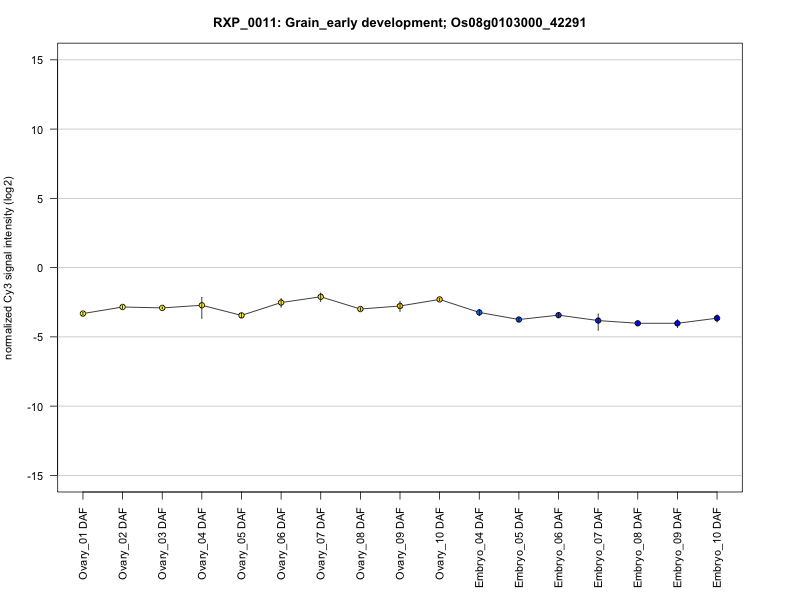Select the yellow data point at Ovary_04 DAF
The width and height of the screenshot is (800, 600).
click(x=202, y=305)
